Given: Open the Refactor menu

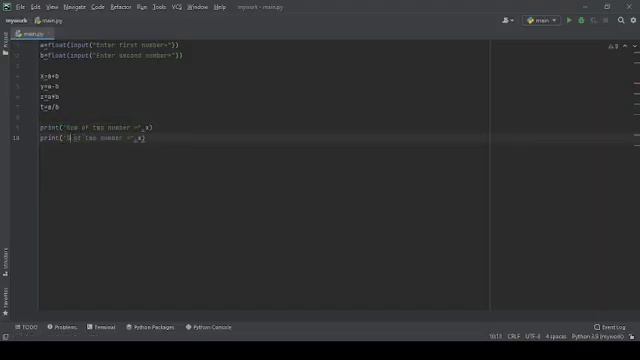Looking at the screenshot, I should (x=121, y=7).
